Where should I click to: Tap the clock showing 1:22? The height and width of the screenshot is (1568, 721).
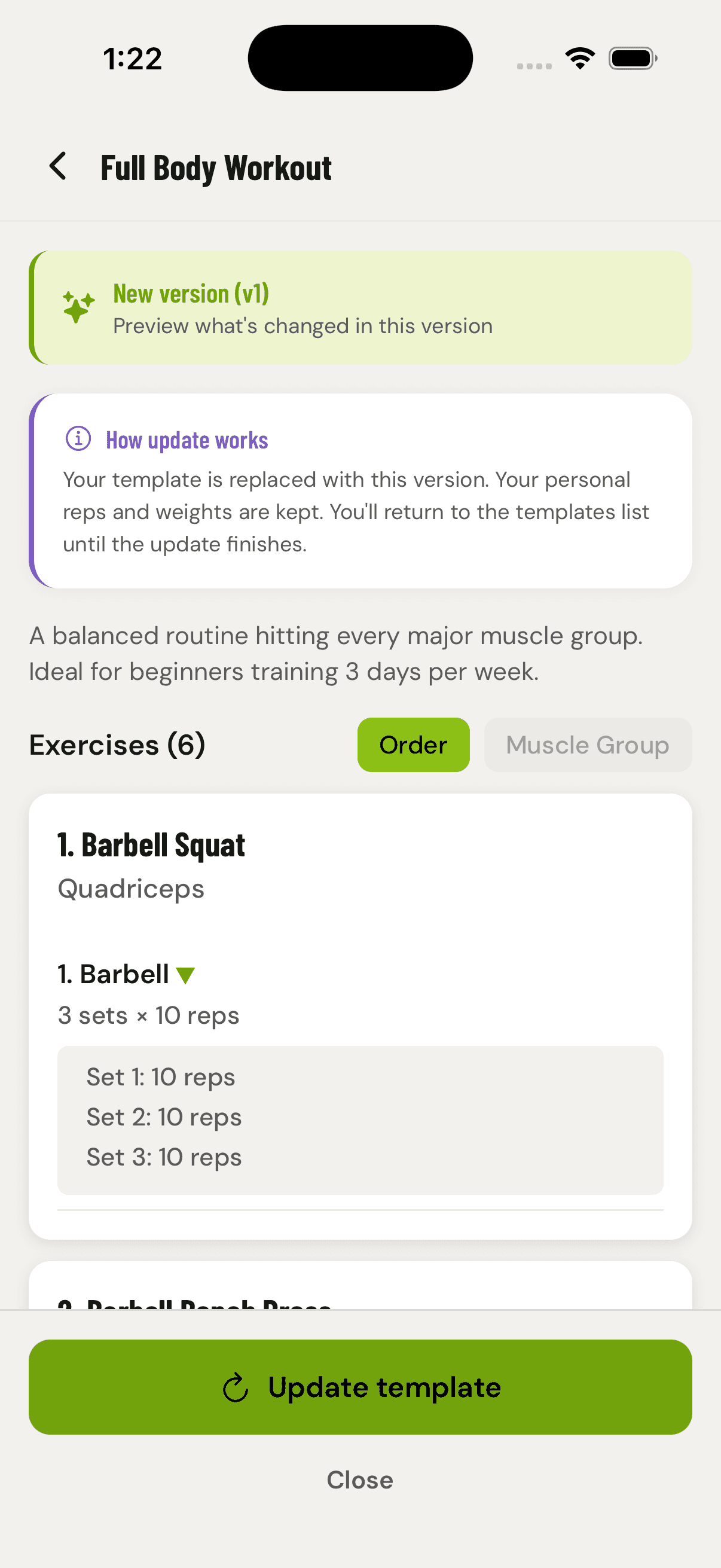(132, 58)
